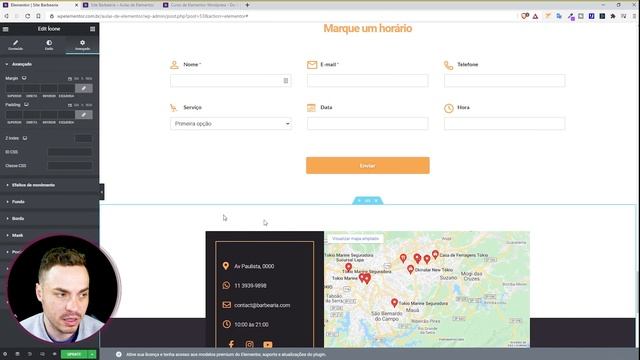Reload the browser page
Viewport: 640px width, 360px height.
pos(27,16)
